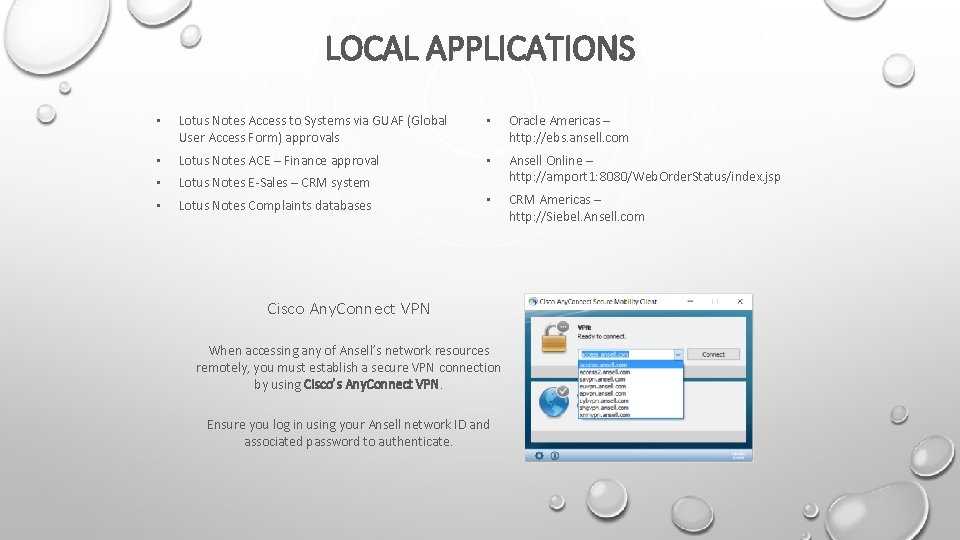Open the http://Siebel.Ansell.com link
The width and height of the screenshot is (960, 540).
577,217
